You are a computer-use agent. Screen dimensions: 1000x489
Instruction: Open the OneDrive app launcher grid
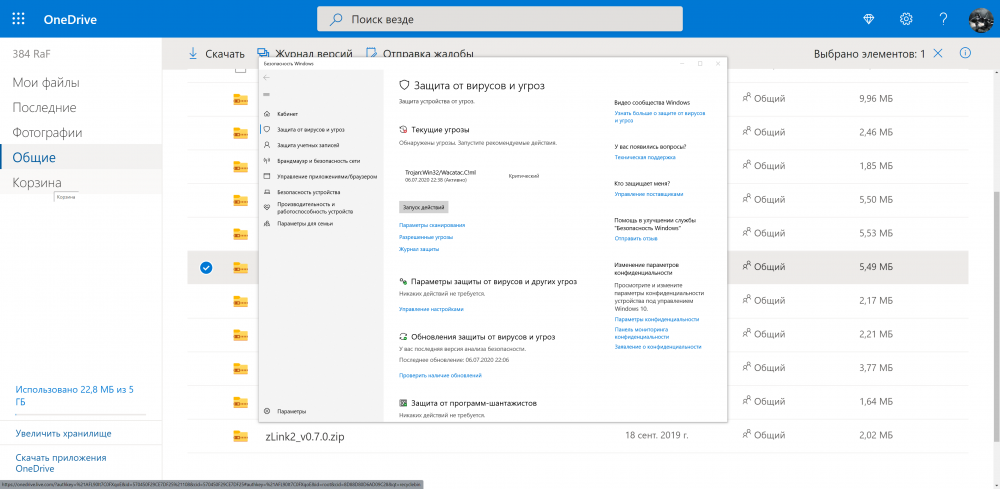click(18, 19)
